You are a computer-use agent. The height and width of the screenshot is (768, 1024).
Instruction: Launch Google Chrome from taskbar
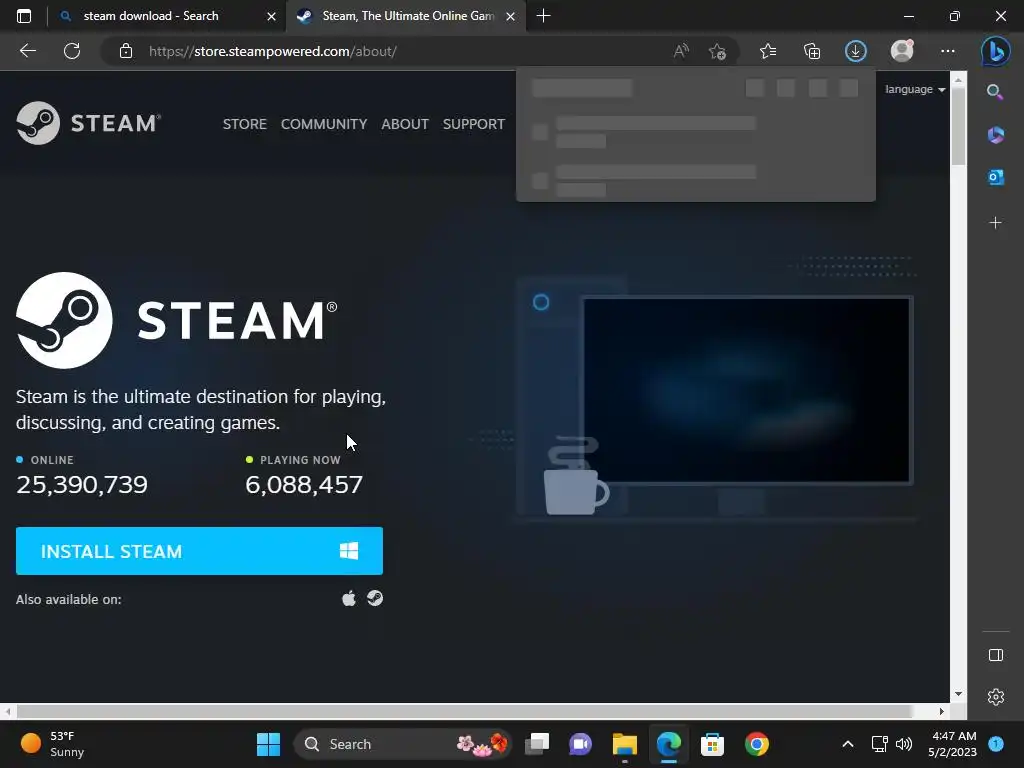pyautogui.click(x=756, y=744)
